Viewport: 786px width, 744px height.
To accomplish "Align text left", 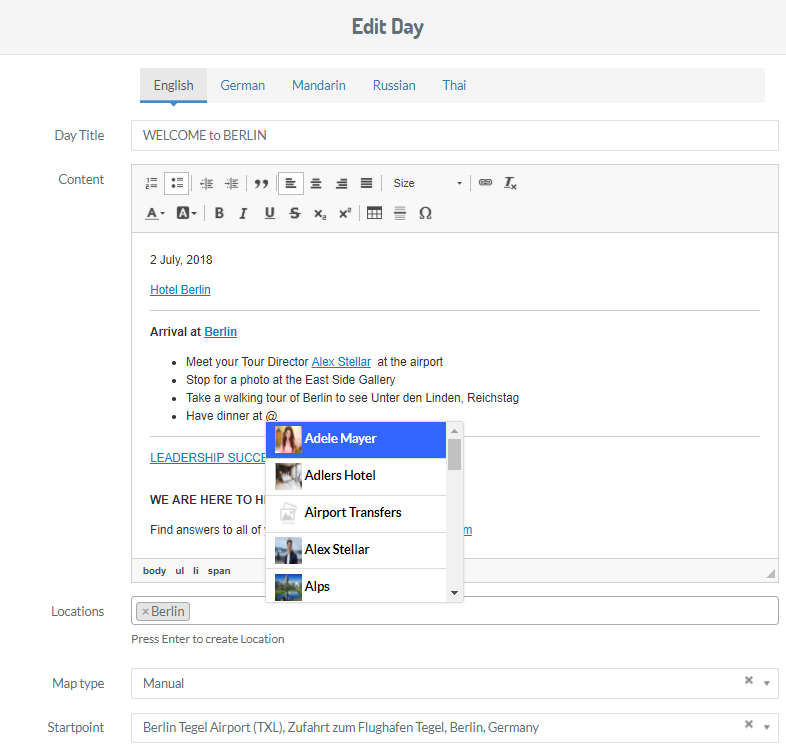I will point(291,183).
